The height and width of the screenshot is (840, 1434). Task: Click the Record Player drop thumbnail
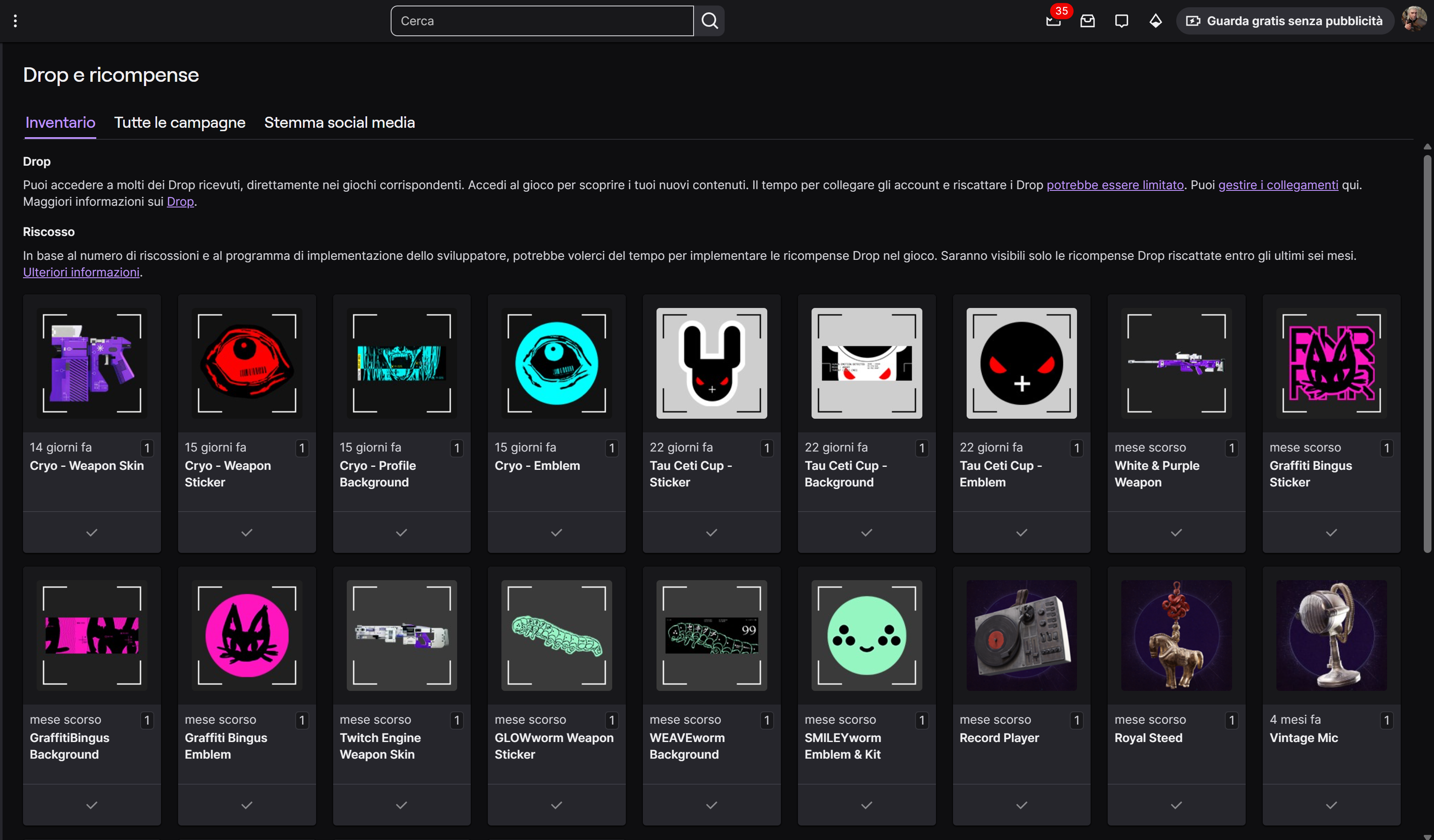point(1022,635)
